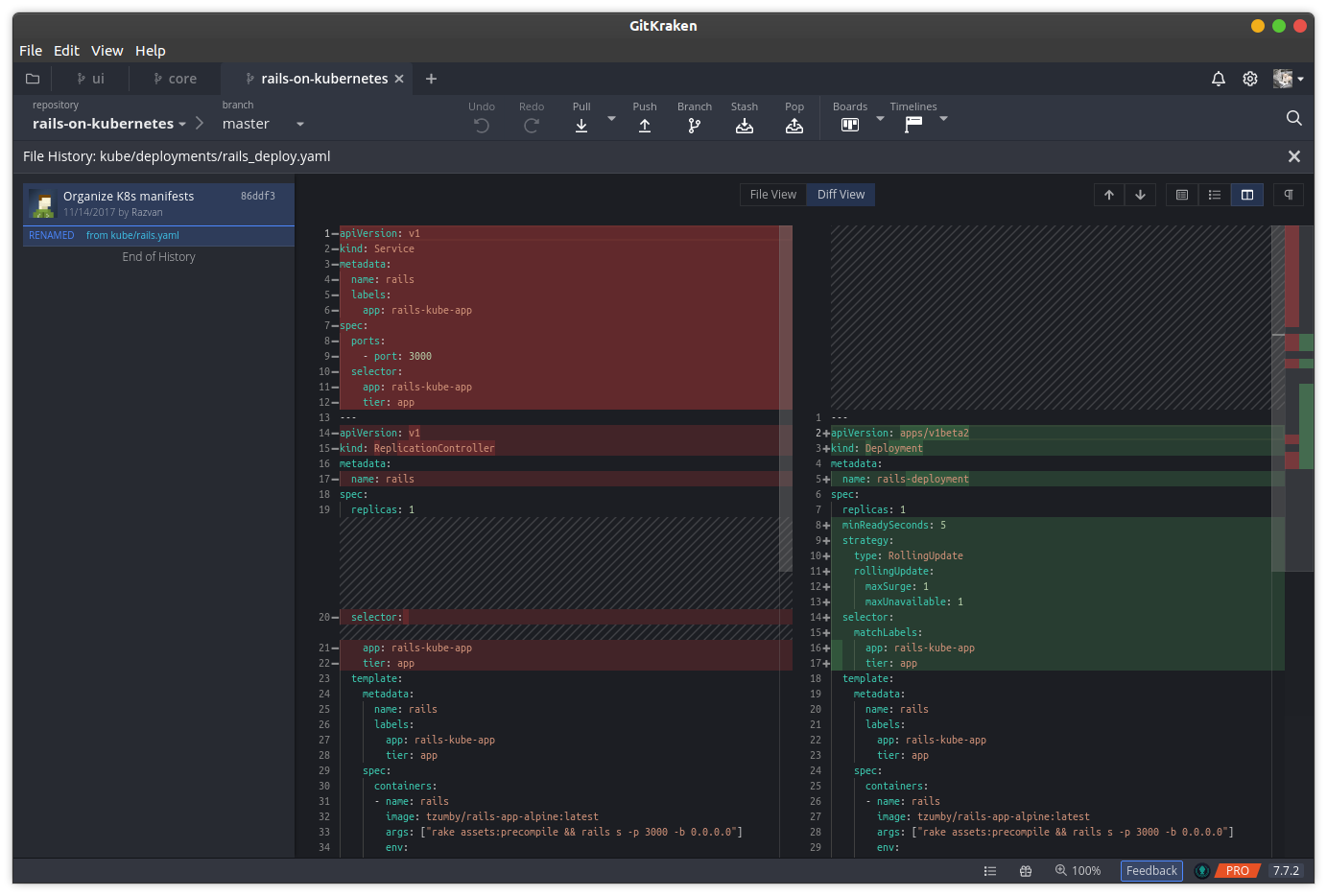Open the Pull options dropdown arrow

point(611,118)
